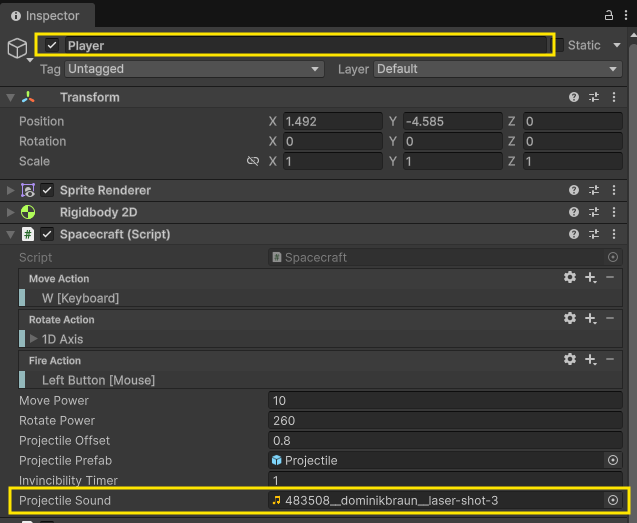
Task: Open Spacecraft script more options menu
Action: (614, 234)
